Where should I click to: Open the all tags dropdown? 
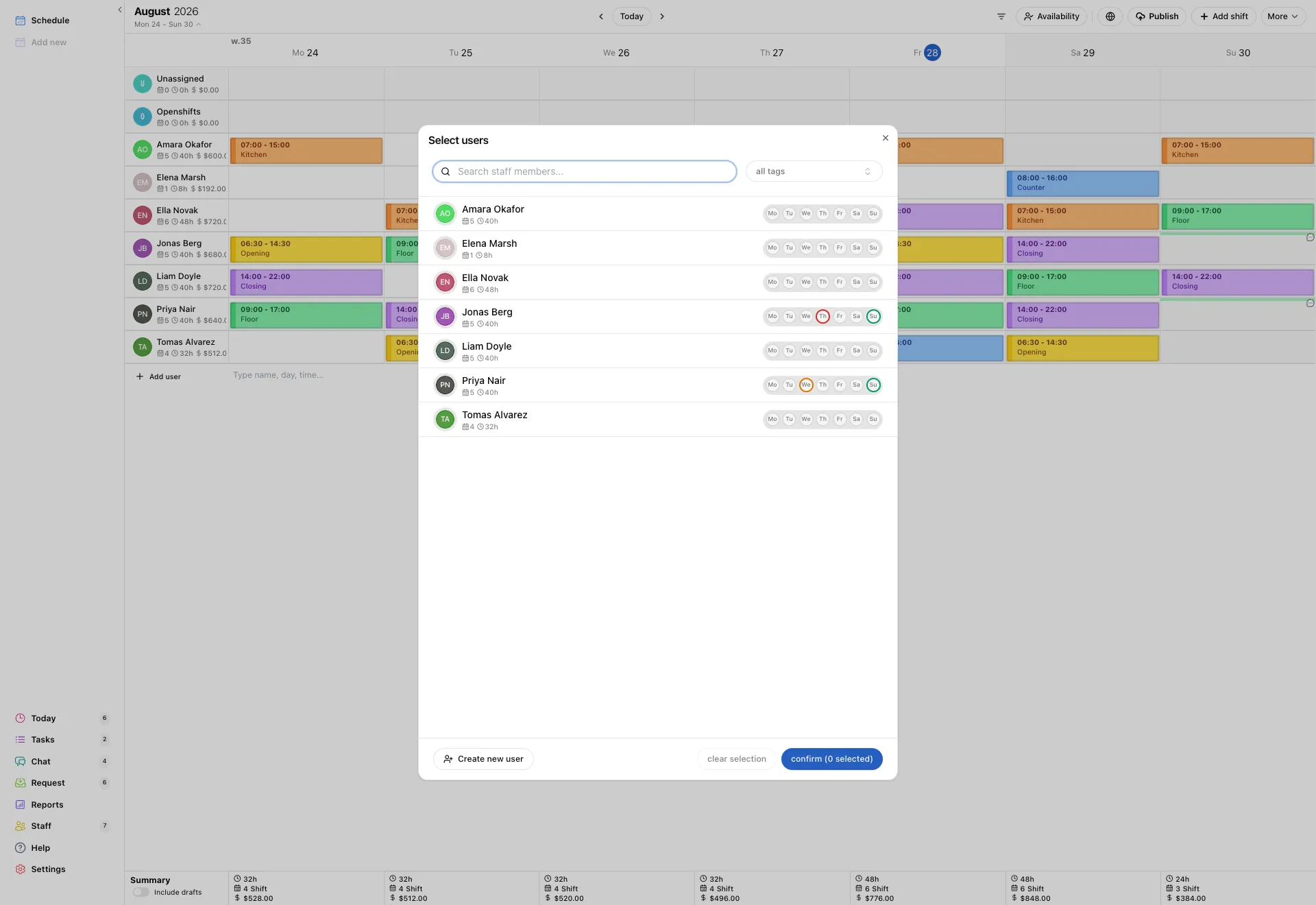click(814, 171)
